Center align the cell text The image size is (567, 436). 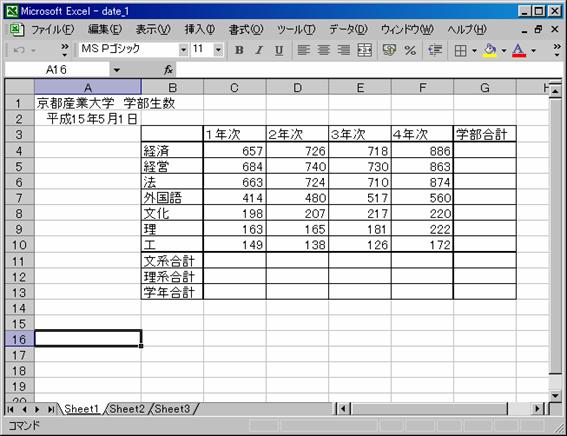coord(324,50)
